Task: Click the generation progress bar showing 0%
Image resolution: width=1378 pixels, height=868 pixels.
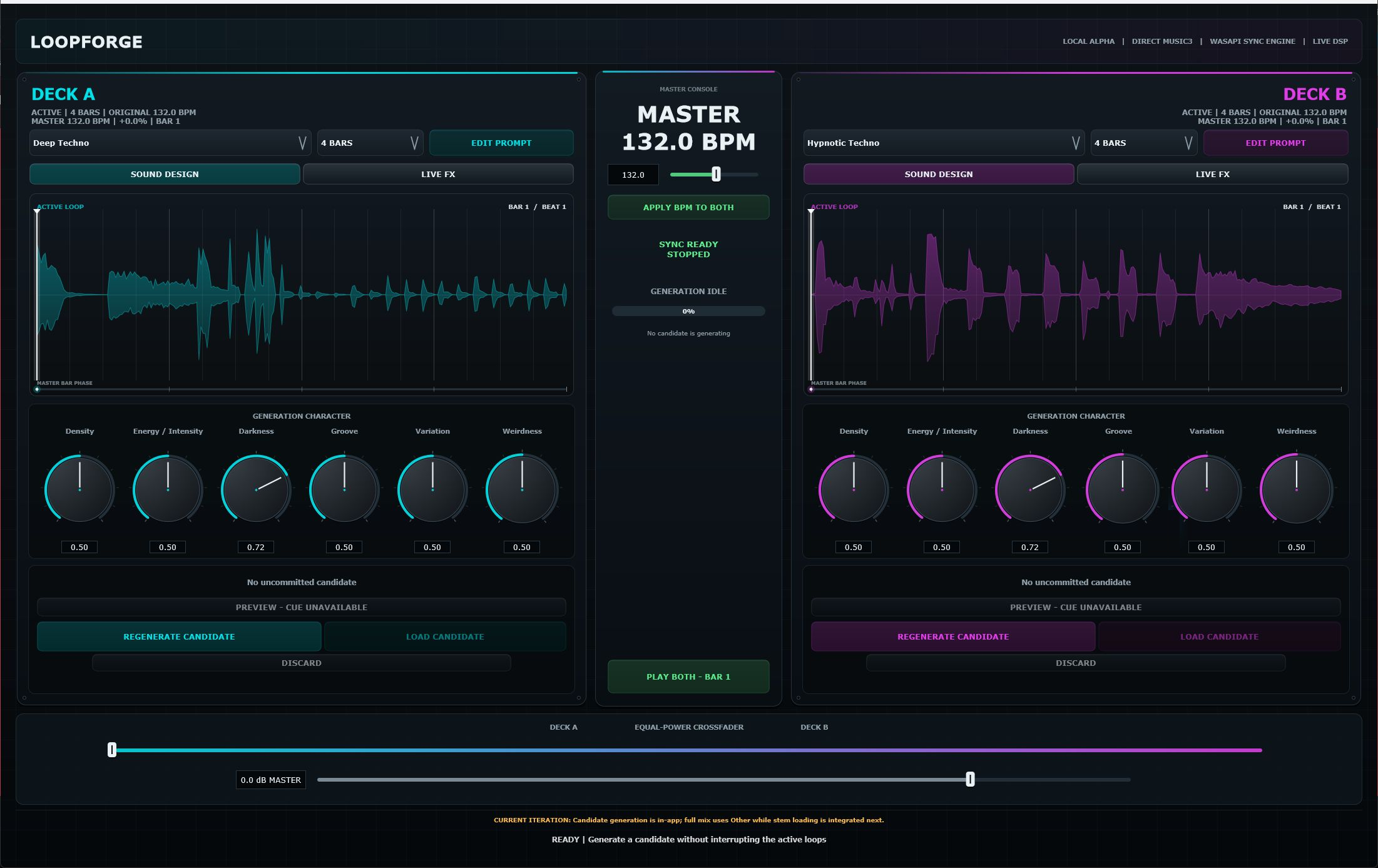Action: click(x=688, y=311)
